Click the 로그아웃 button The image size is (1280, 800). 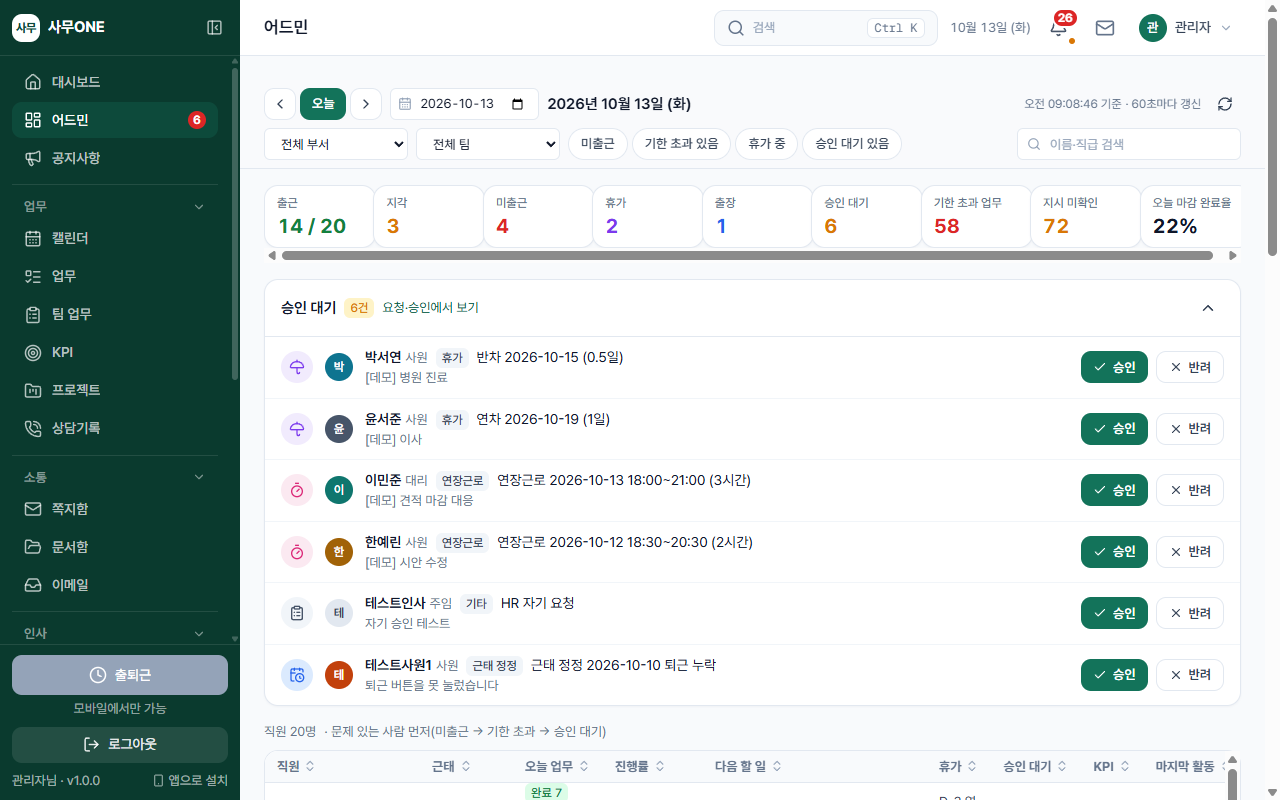pyautogui.click(x=120, y=744)
